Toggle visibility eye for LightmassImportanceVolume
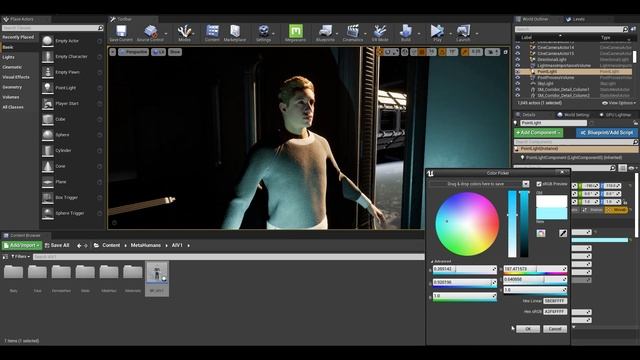This screenshot has height=360, width=640. coord(518,65)
